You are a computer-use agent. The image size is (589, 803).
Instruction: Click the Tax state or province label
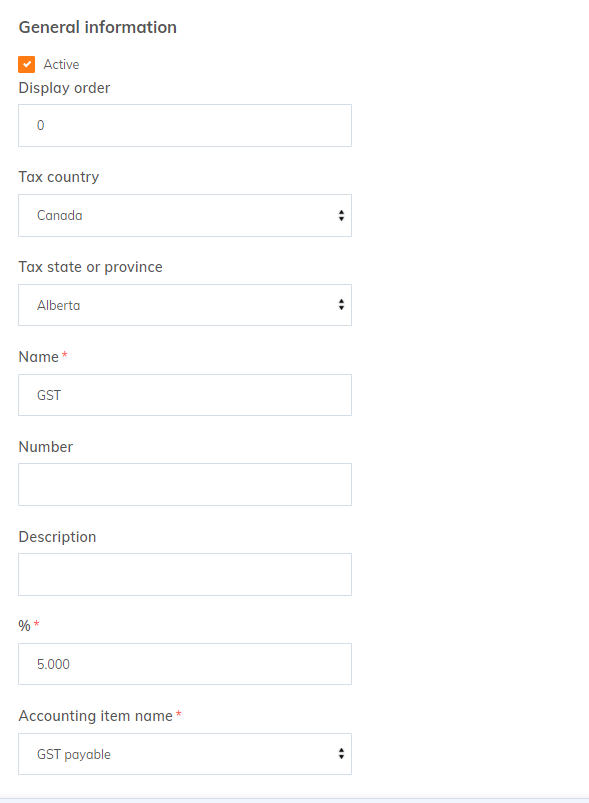coord(91,267)
